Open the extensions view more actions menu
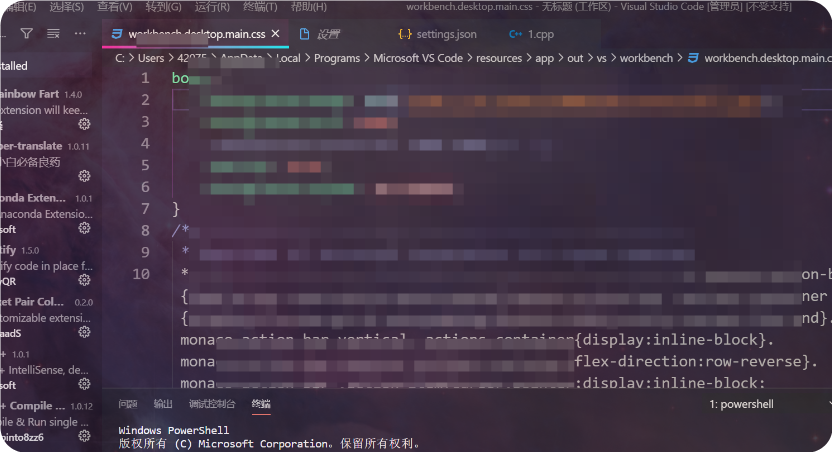 (80, 34)
